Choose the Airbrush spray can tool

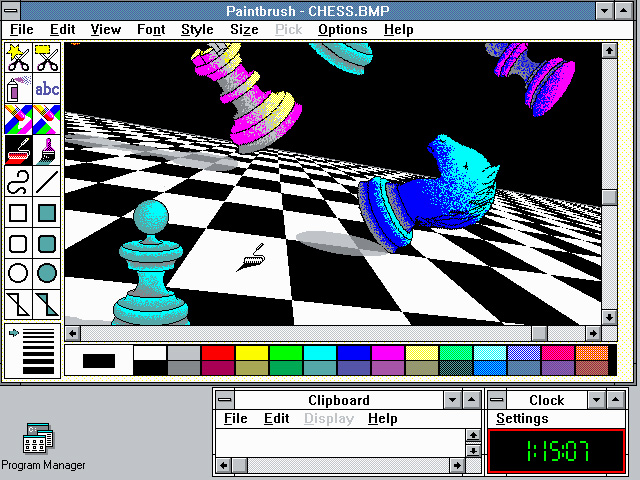18,89
